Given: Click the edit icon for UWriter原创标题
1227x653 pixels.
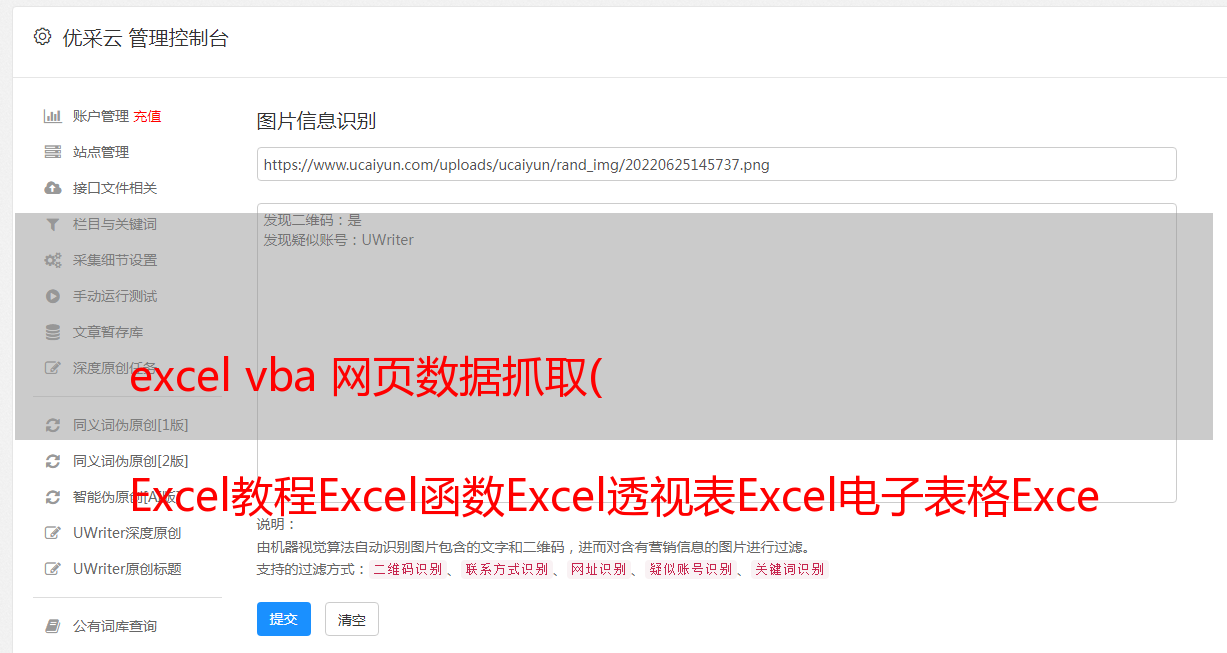Looking at the screenshot, I should [53, 569].
